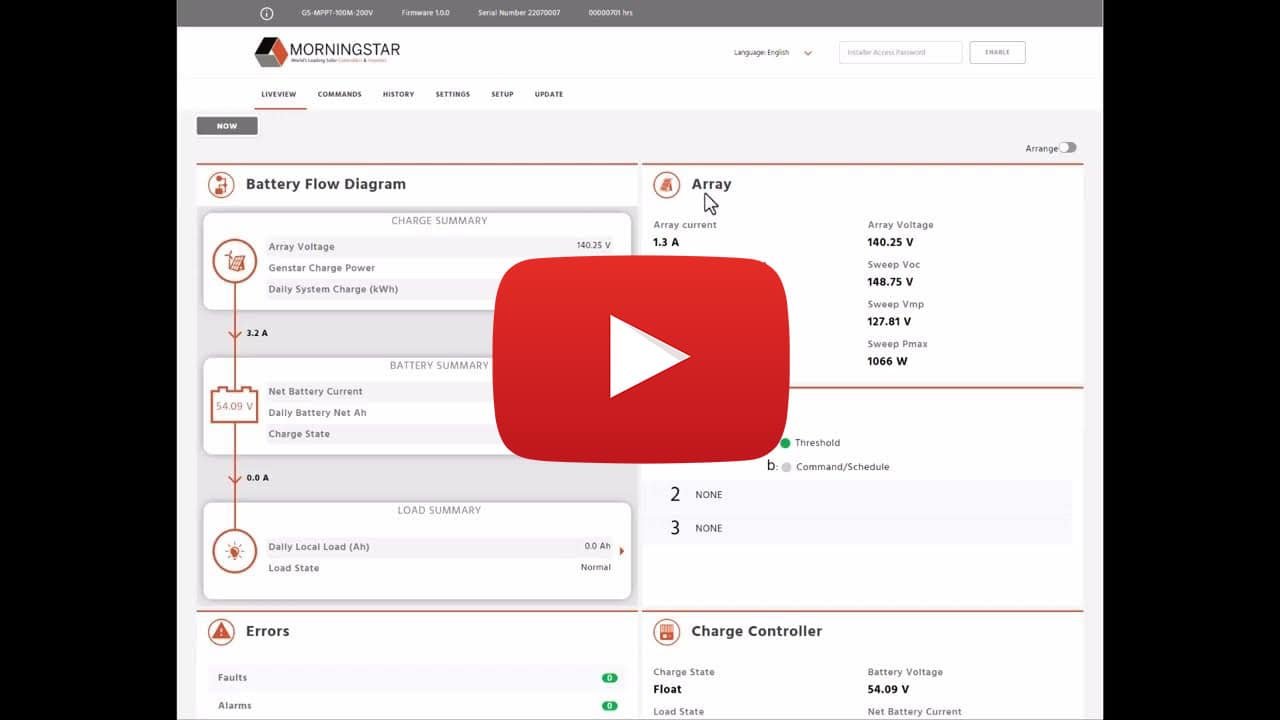Open the COMMANDS tab
Image resolution: width=1280 pixels, height=720 pixels.
340,94
